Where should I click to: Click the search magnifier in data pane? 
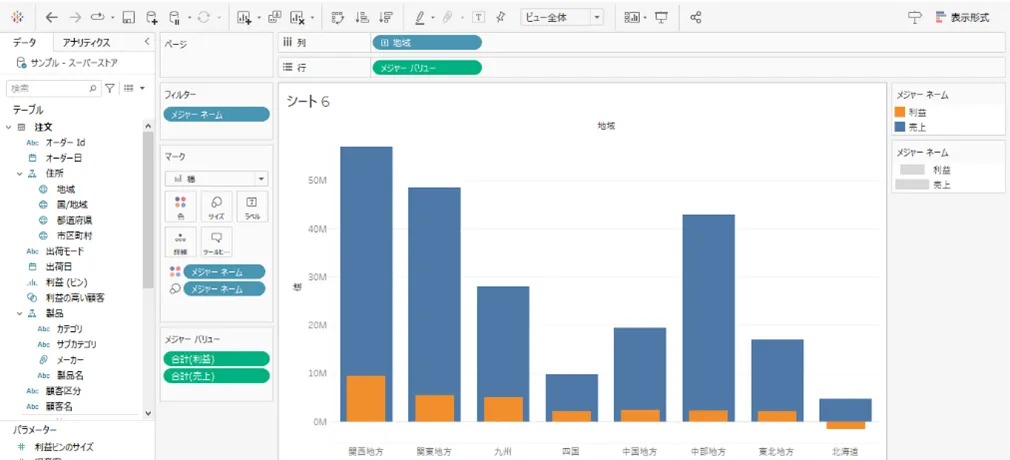[93, 88]
